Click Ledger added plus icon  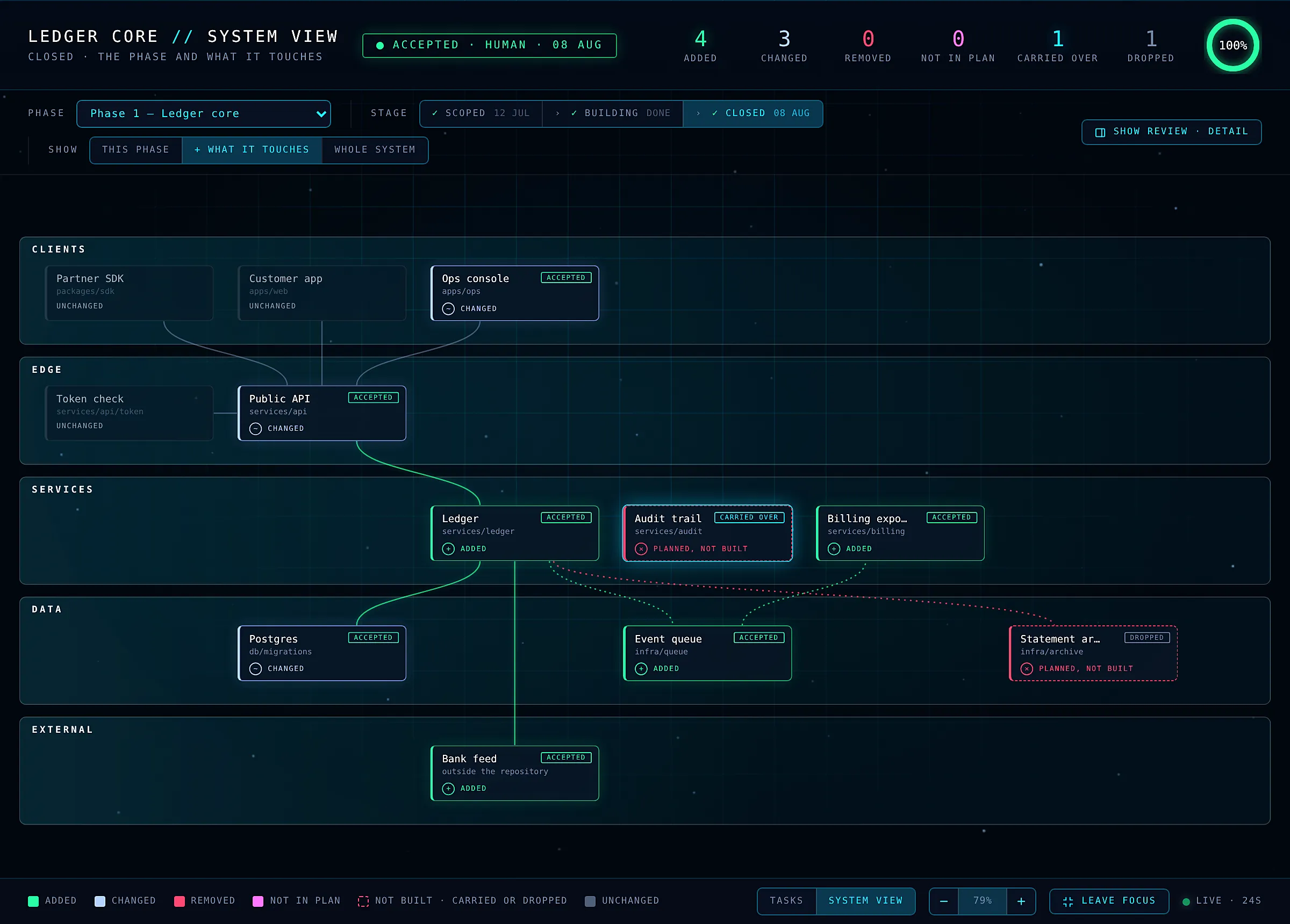tap(448, 548)
